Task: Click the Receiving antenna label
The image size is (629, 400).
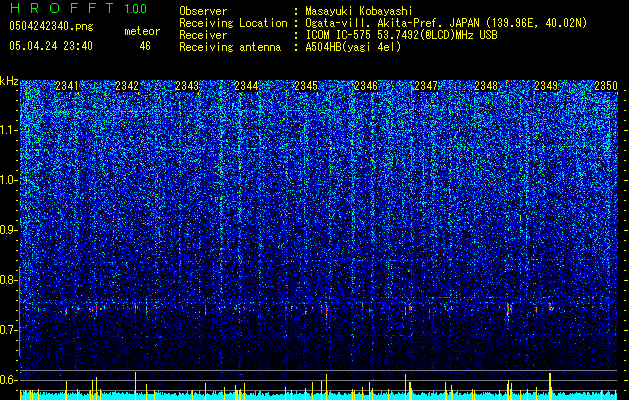Action: coord(230,47)
